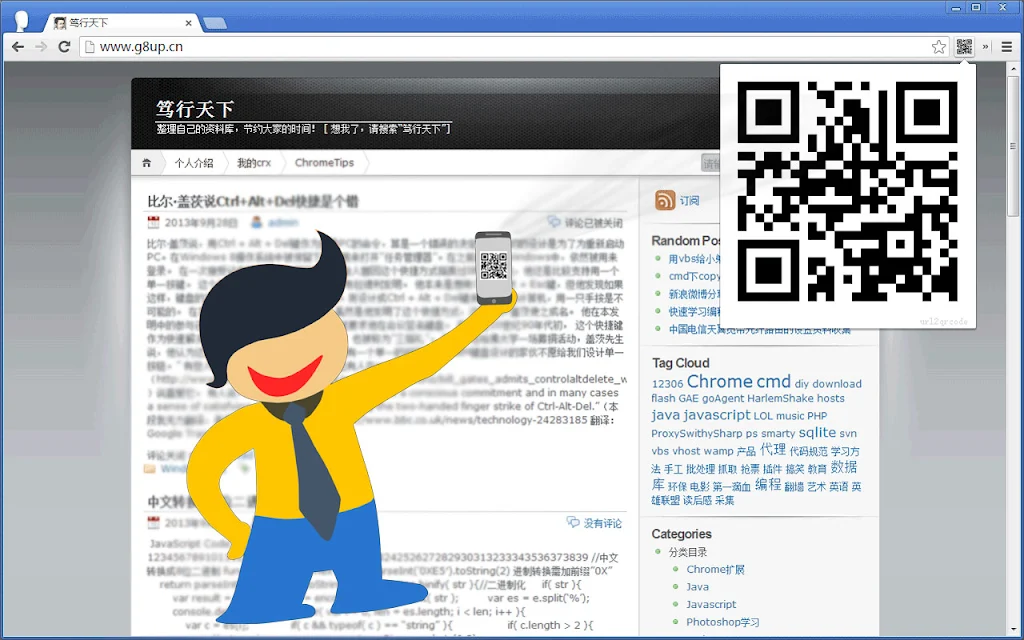This screenshot has height=640, width=1024.
Task: Select the 笃行天下 tab
Action: [121, 23]
